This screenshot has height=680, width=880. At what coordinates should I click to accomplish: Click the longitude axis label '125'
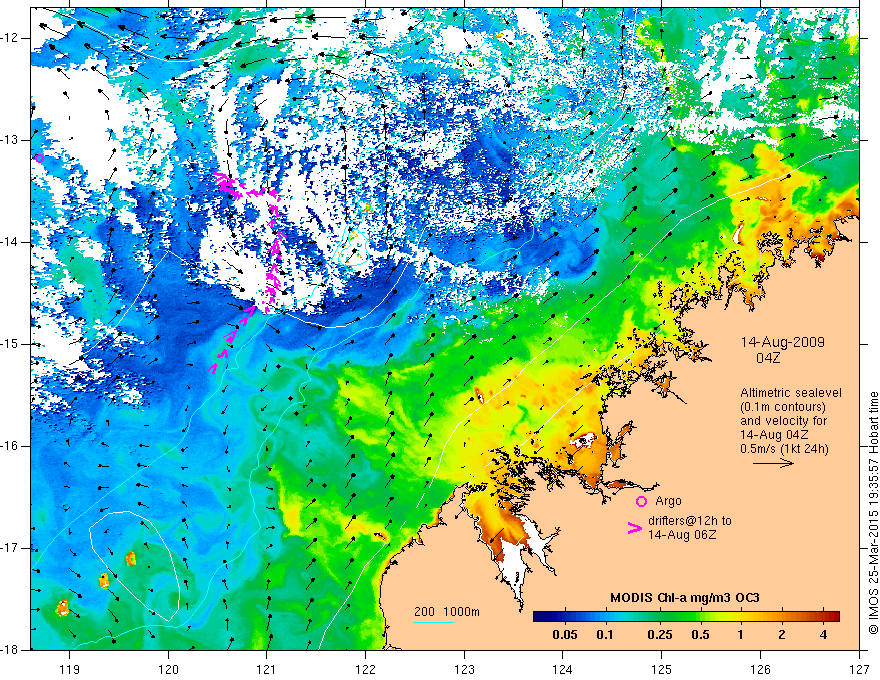click(662, 669)
